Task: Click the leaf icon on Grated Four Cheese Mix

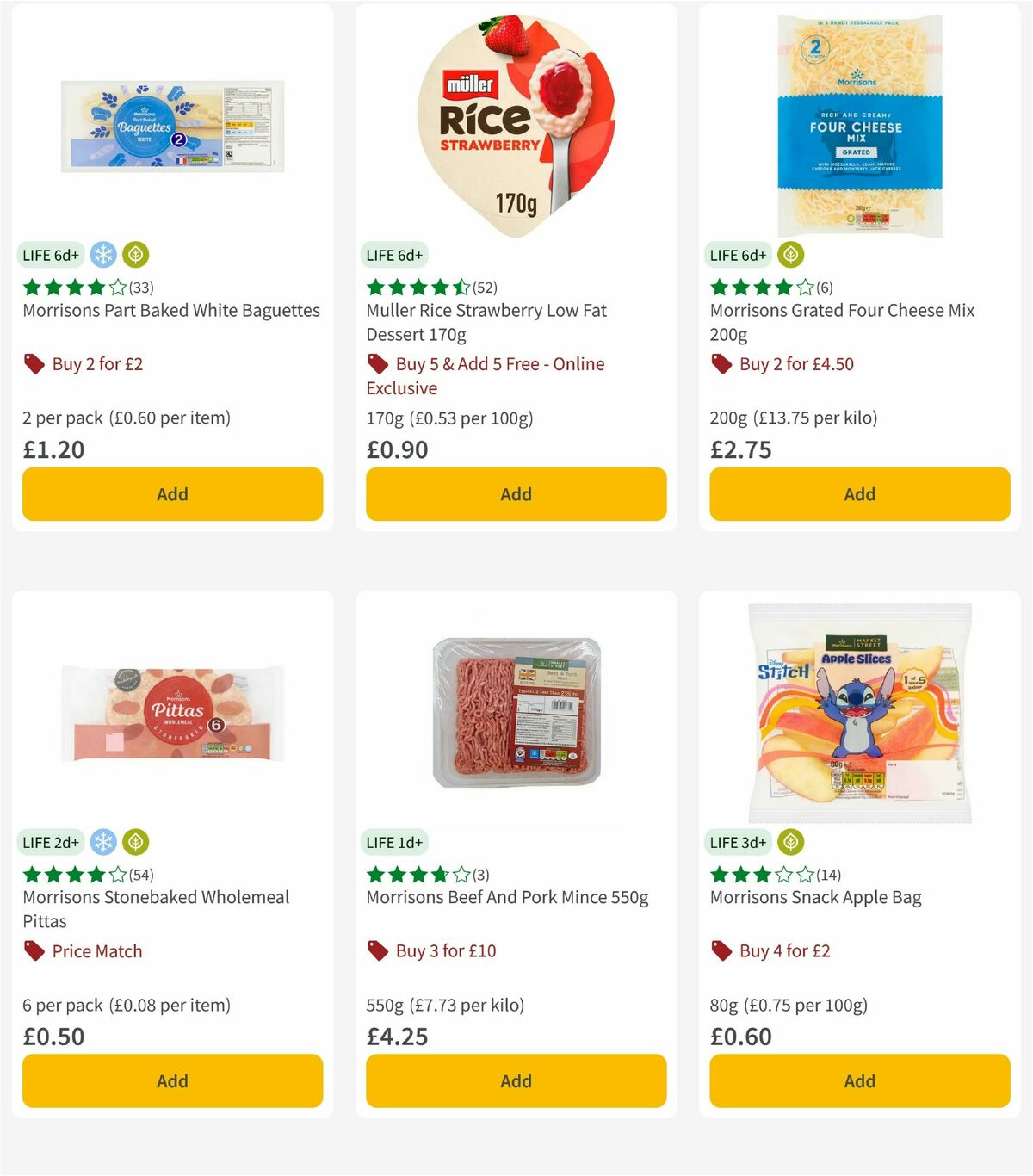Action: (789, 255)
